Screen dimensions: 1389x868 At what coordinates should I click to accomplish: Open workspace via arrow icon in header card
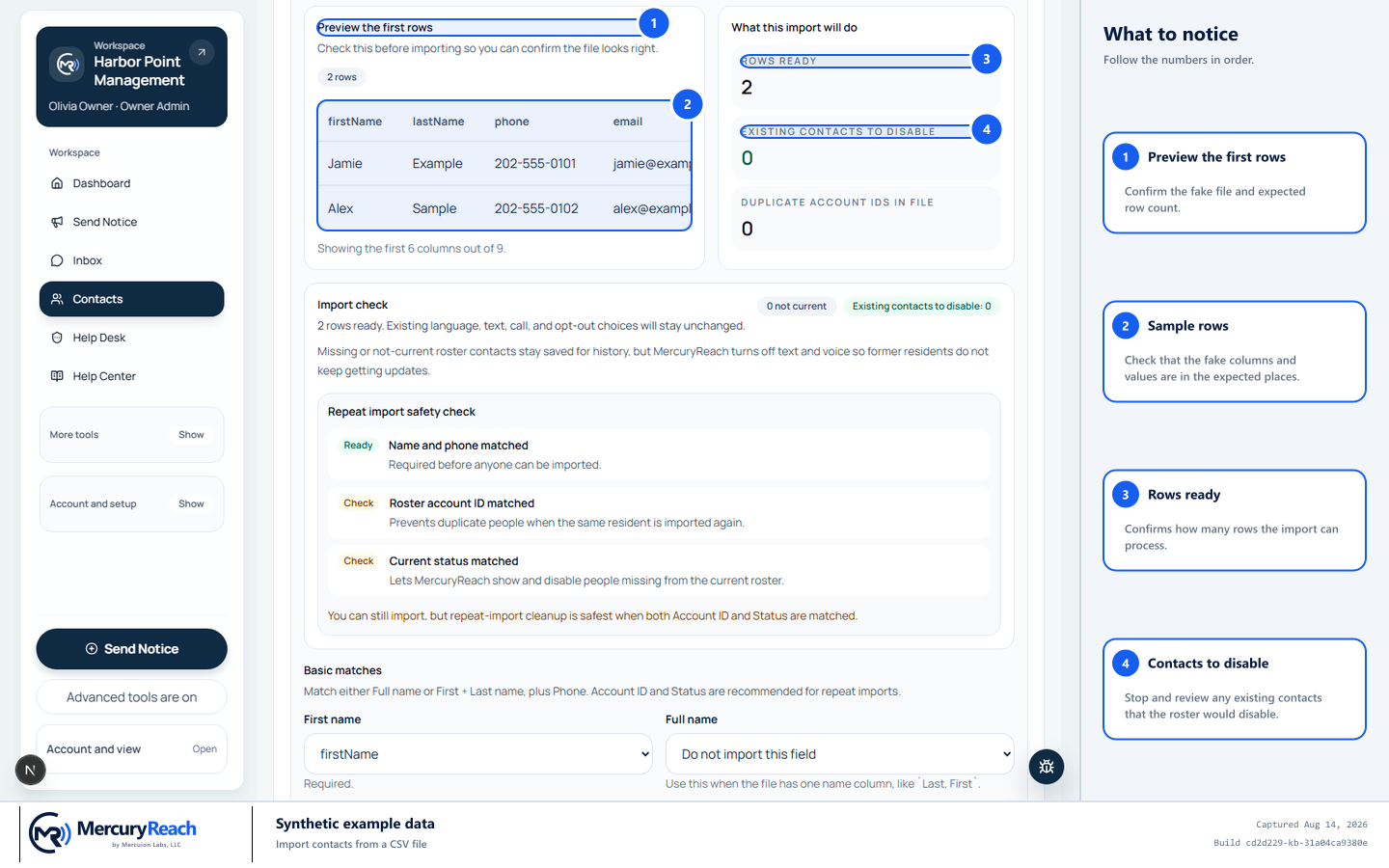pos(202,52)
